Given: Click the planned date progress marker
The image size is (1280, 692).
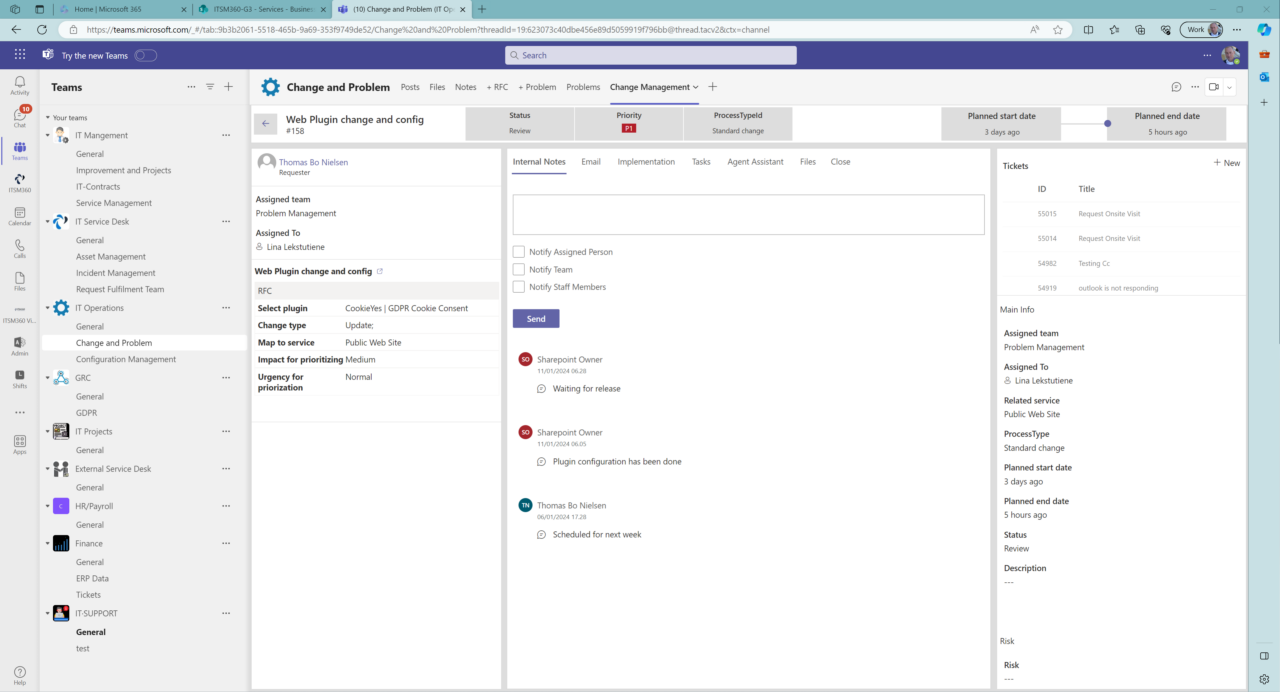Looking at the screenshot, I should [x=1107, y=124].
